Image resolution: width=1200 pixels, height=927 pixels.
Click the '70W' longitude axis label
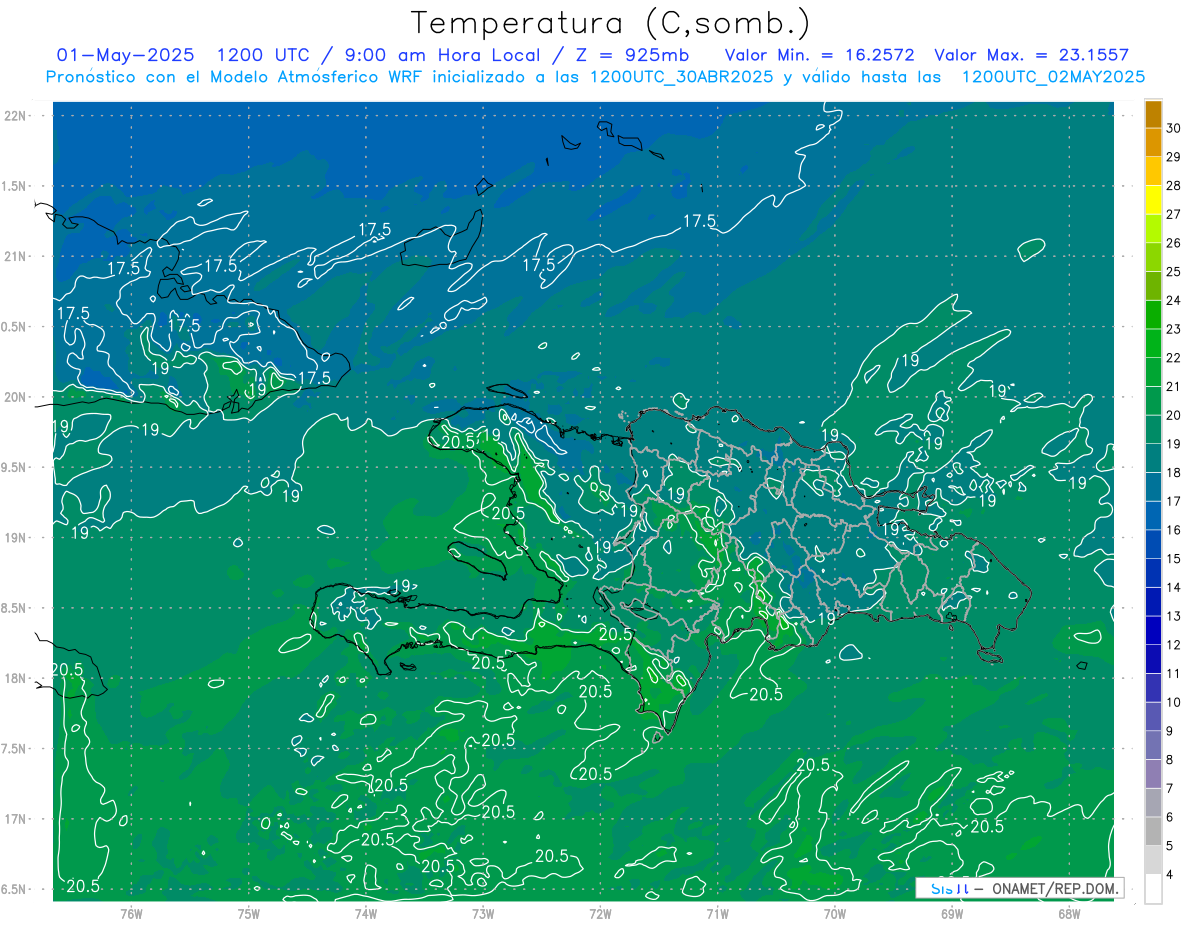(835, 913)
